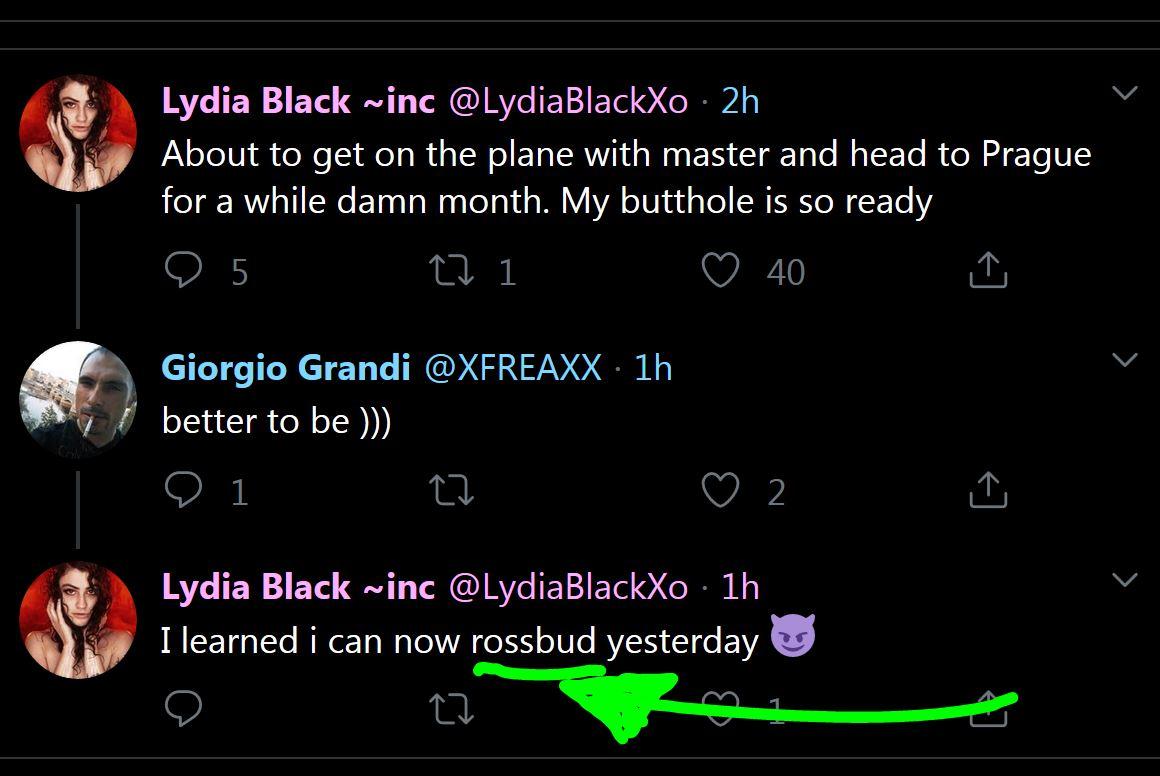Reply to the 'rossbud yesterday' tweet
This screenshot has height=776, width=1160.
point(183,708)
